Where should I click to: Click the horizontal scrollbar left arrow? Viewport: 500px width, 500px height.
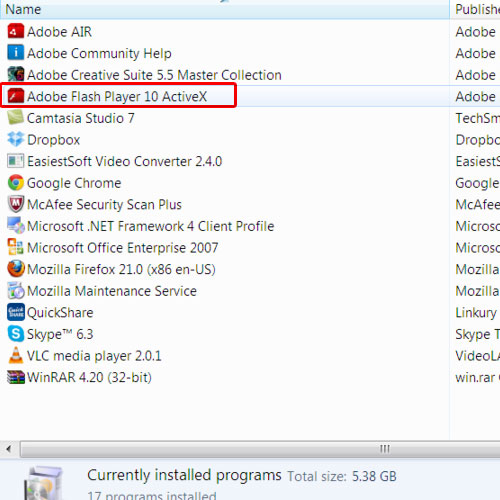9,449
